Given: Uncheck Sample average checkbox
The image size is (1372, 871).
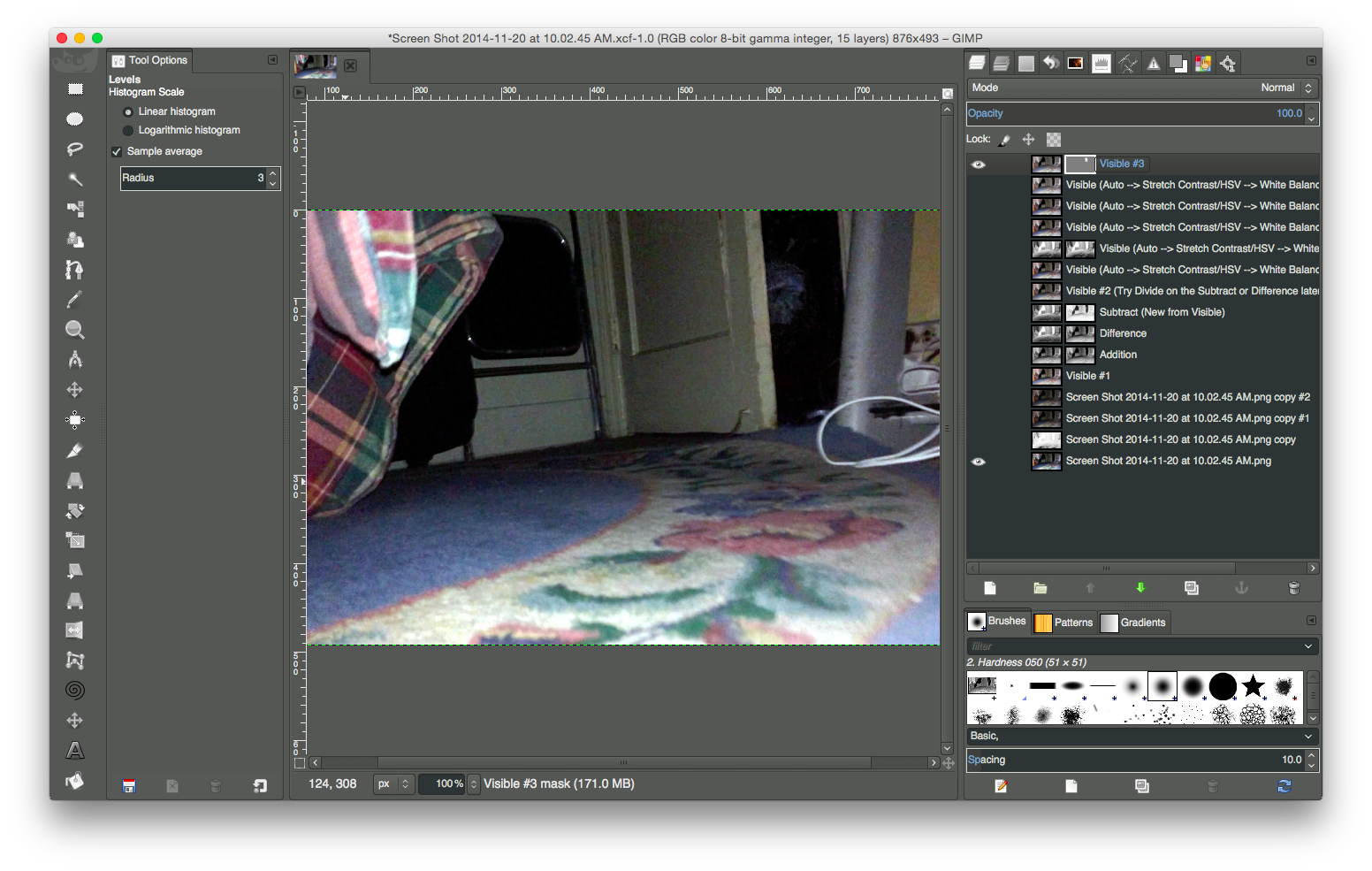Looking at the screenshot, I should [117, 152].
